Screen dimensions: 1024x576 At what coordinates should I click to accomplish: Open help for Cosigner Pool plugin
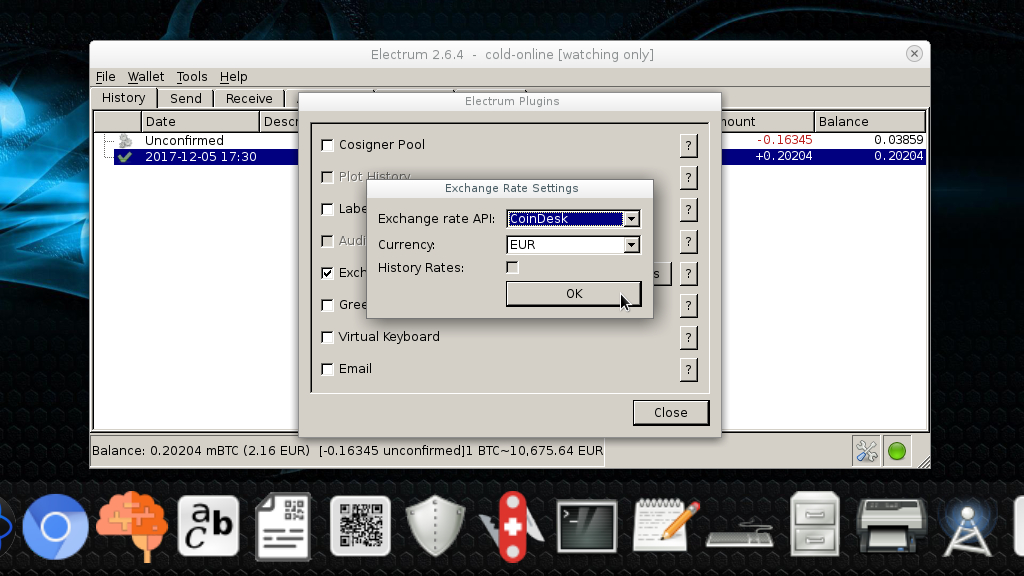click(x=688, y=146)
